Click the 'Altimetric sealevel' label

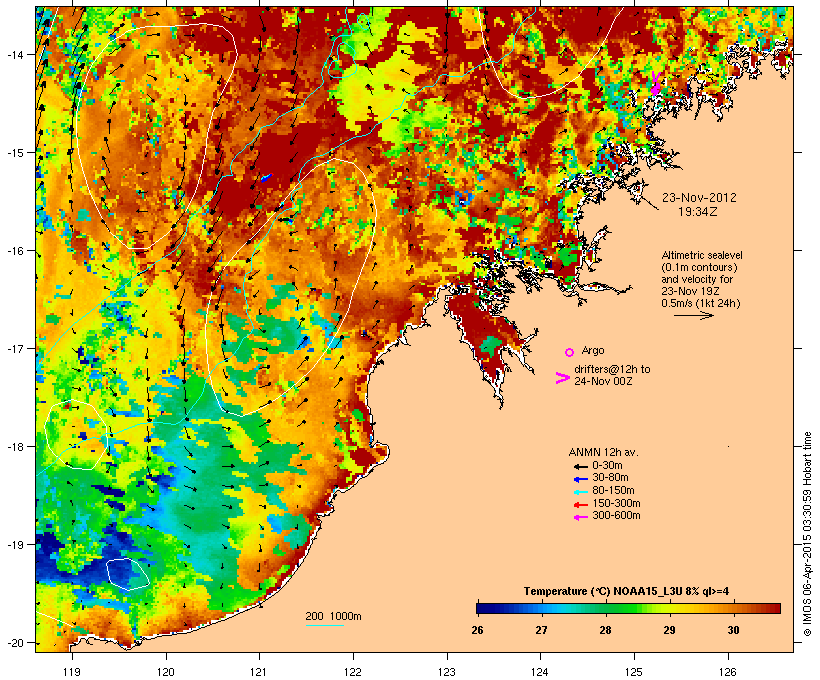702,255
